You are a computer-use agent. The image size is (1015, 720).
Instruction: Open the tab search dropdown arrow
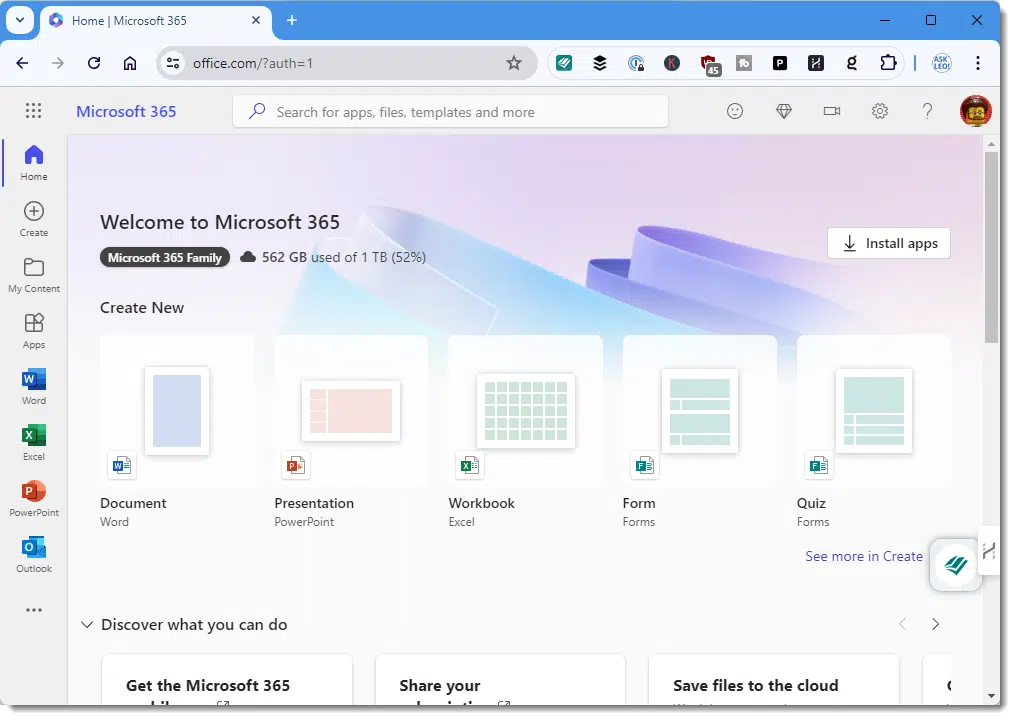pos(20,20)
